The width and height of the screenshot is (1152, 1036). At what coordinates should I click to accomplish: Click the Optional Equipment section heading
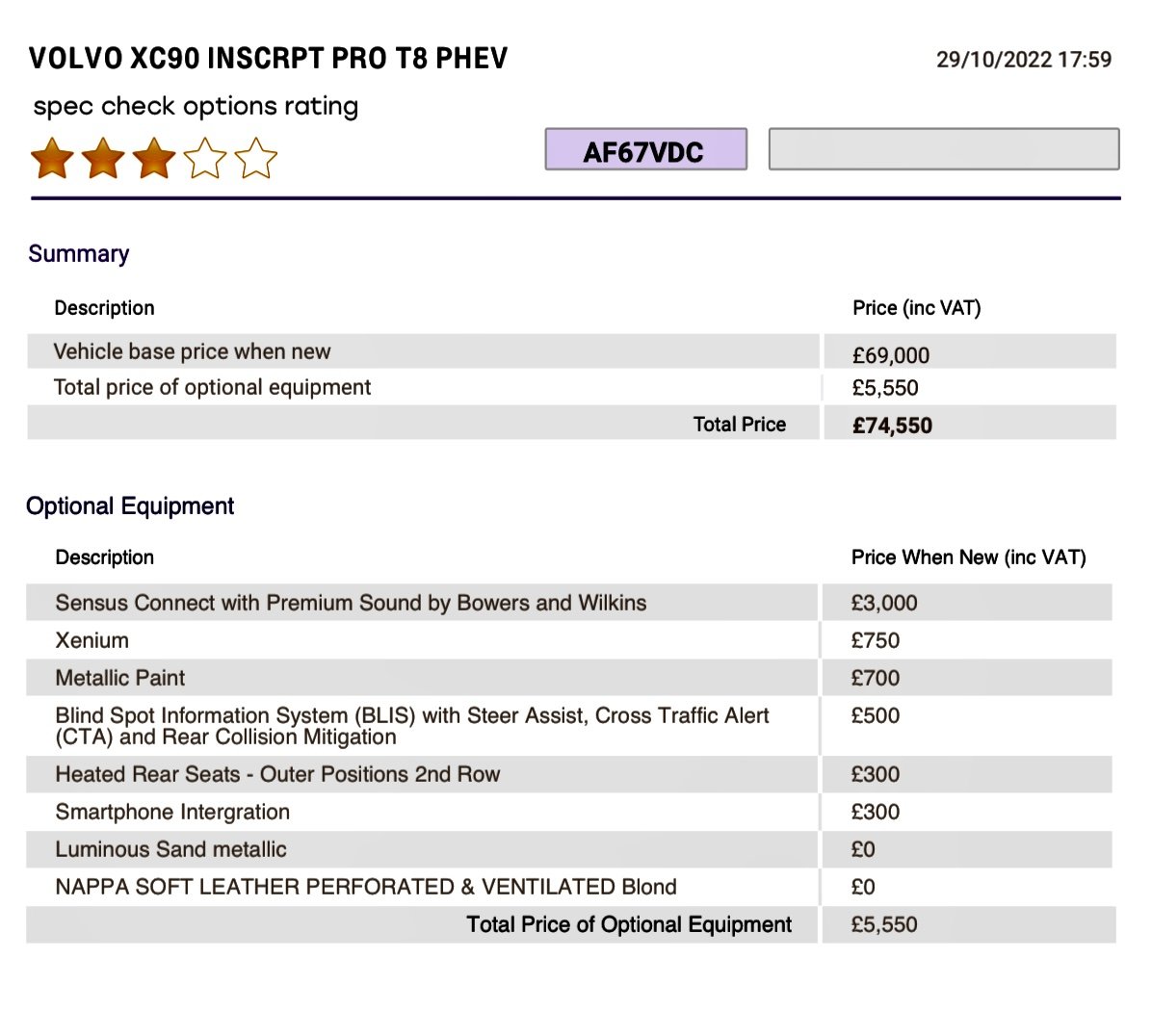[x=130, y=505]
